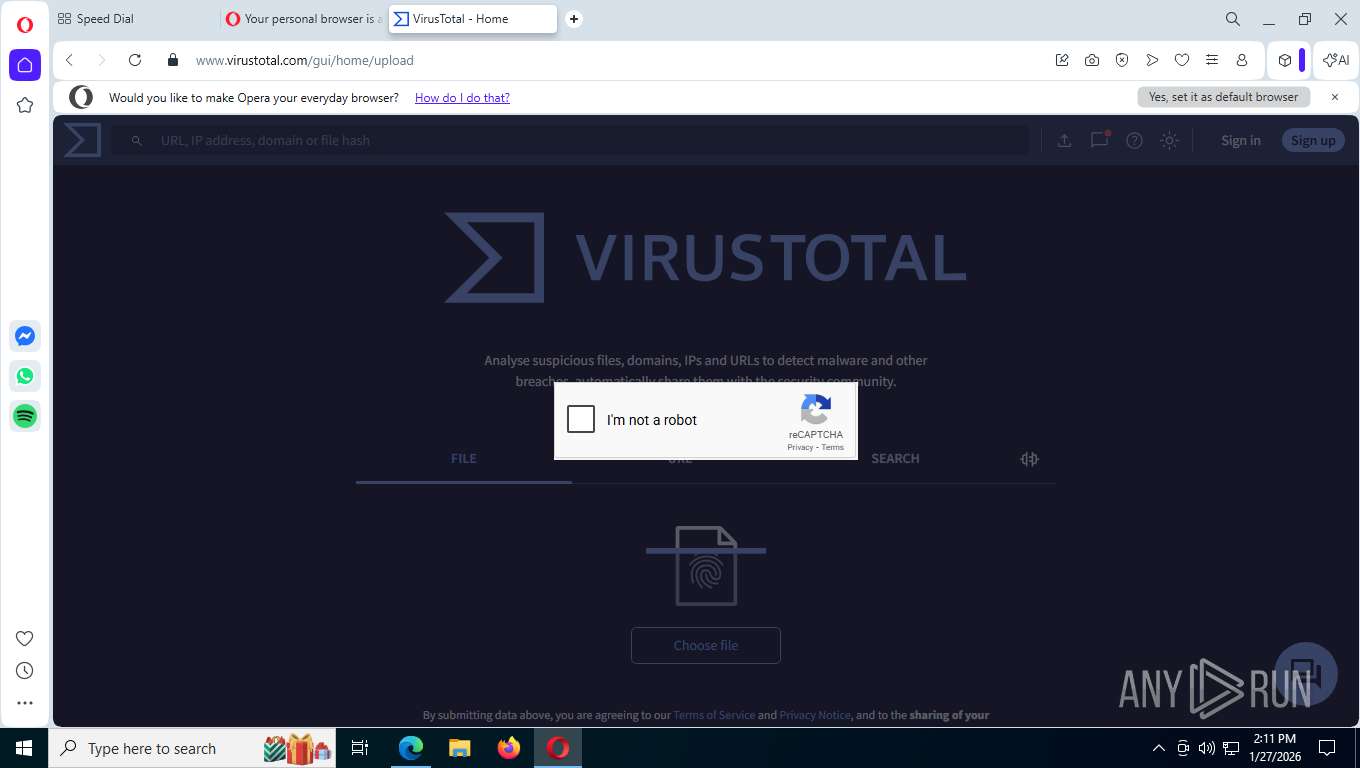
Task: Toggle VirusTotal light/dark theme icon
Action: (x=1169, y=141)
